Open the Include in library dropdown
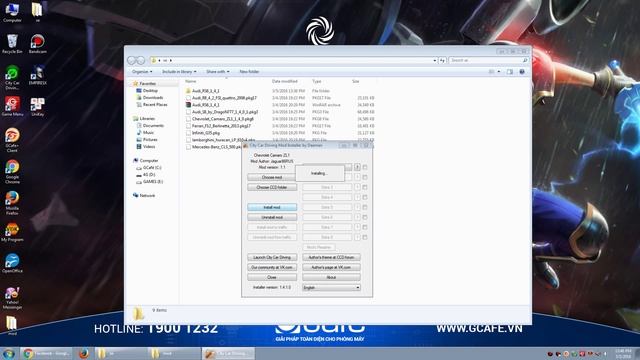The image size is (640, 360). [179, 72]
